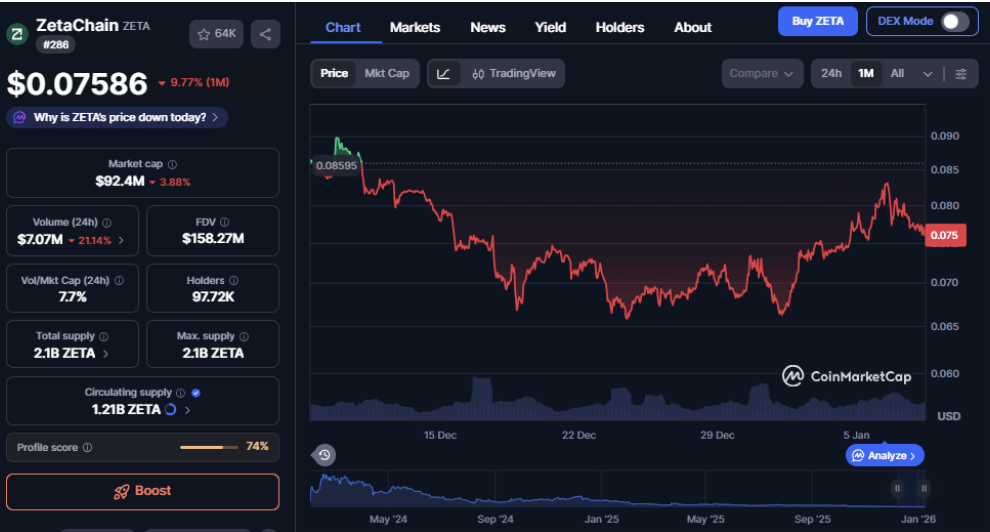Add ZETA to watchlist star button
This screenshot has width=990, height=532.
(216, 34)
